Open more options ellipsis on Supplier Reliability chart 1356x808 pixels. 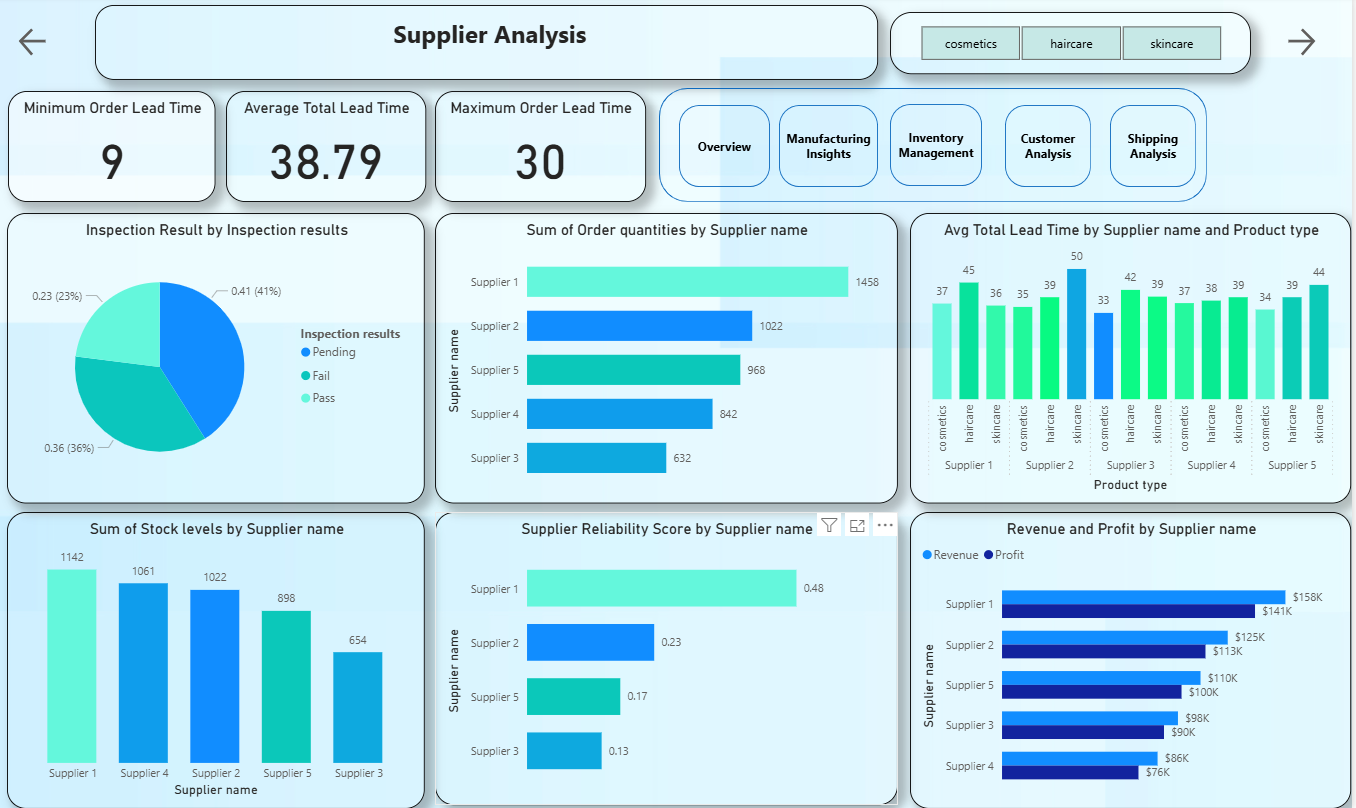(884, 525)
